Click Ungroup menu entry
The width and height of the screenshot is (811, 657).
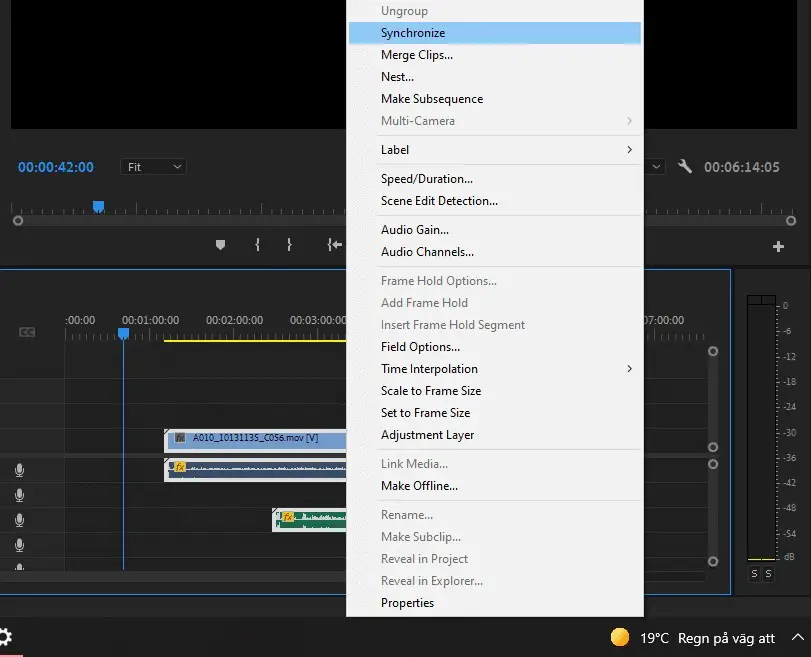[x=495, y=11]
